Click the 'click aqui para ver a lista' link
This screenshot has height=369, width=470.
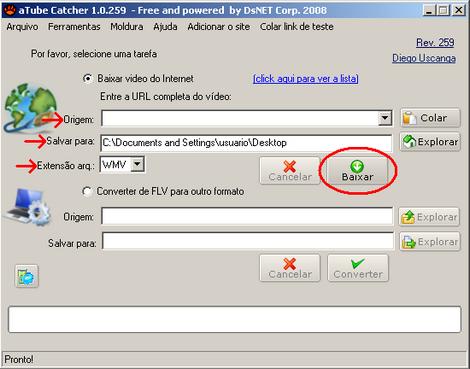pos(306,79)
